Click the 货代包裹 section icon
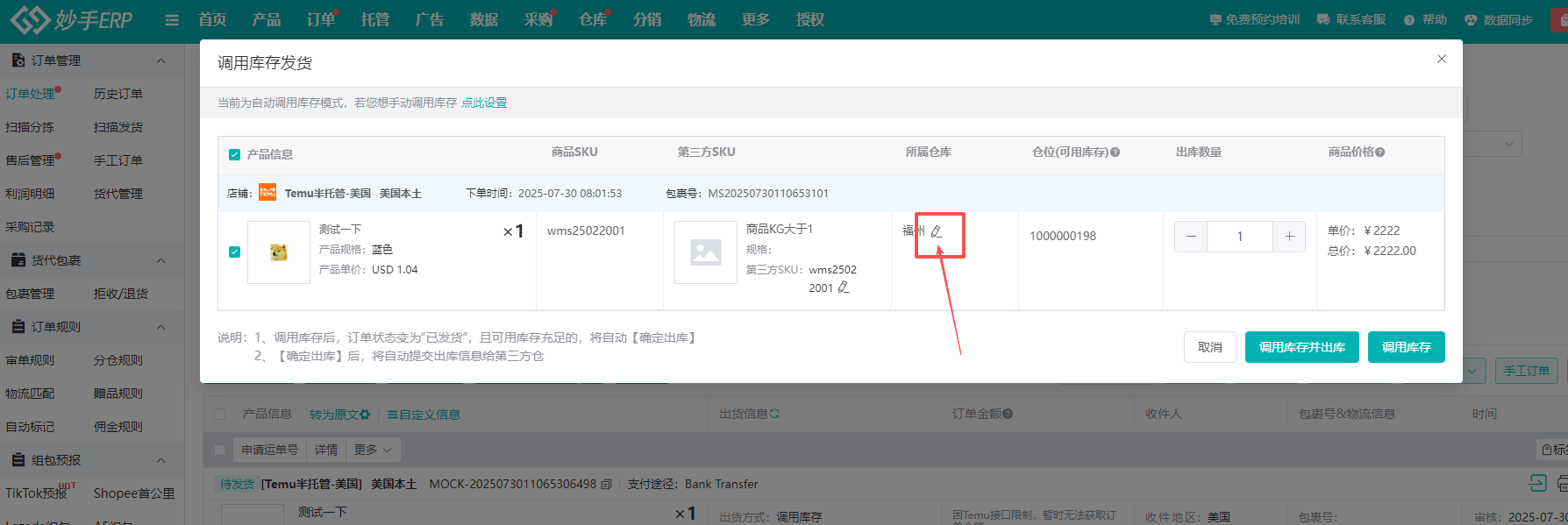The image size is (1568, 525). pos(18,260)
